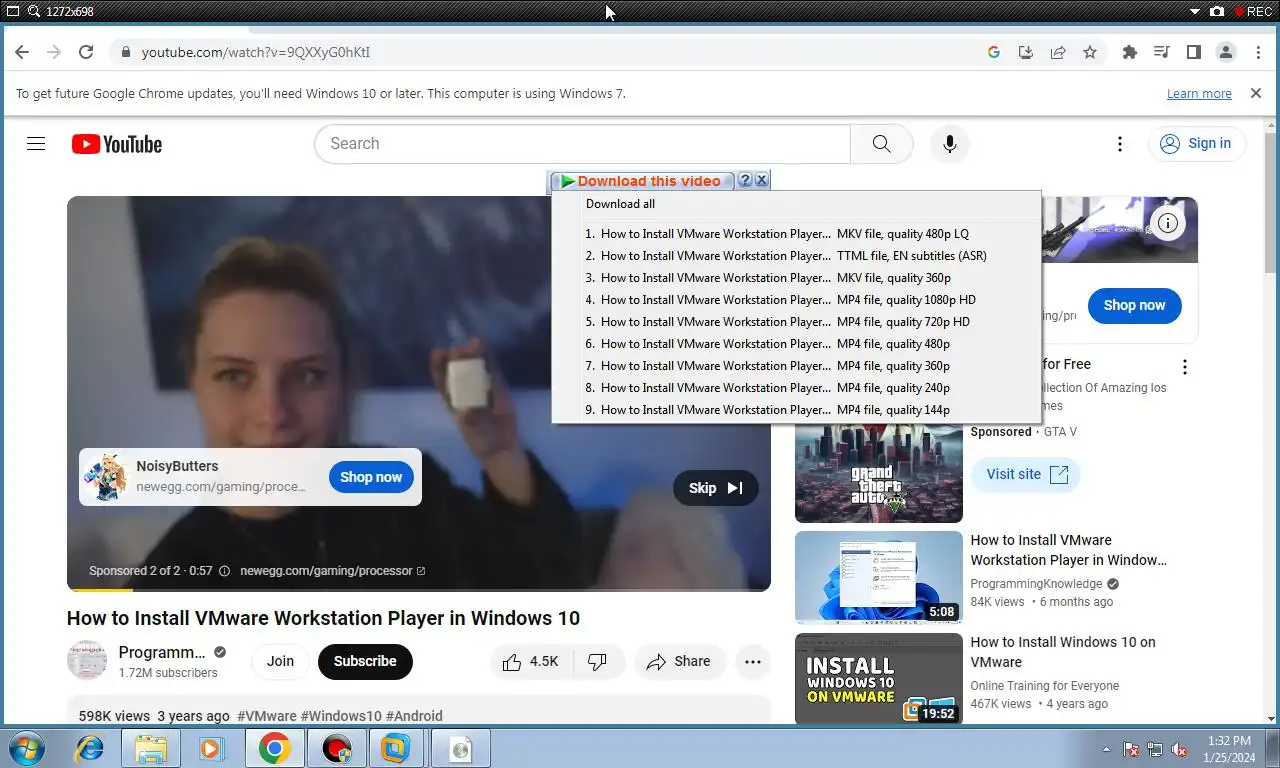Open the 5:08 VMware Workstation Player video thumbnail
The image size is (1280, 768).
(879, 578)
